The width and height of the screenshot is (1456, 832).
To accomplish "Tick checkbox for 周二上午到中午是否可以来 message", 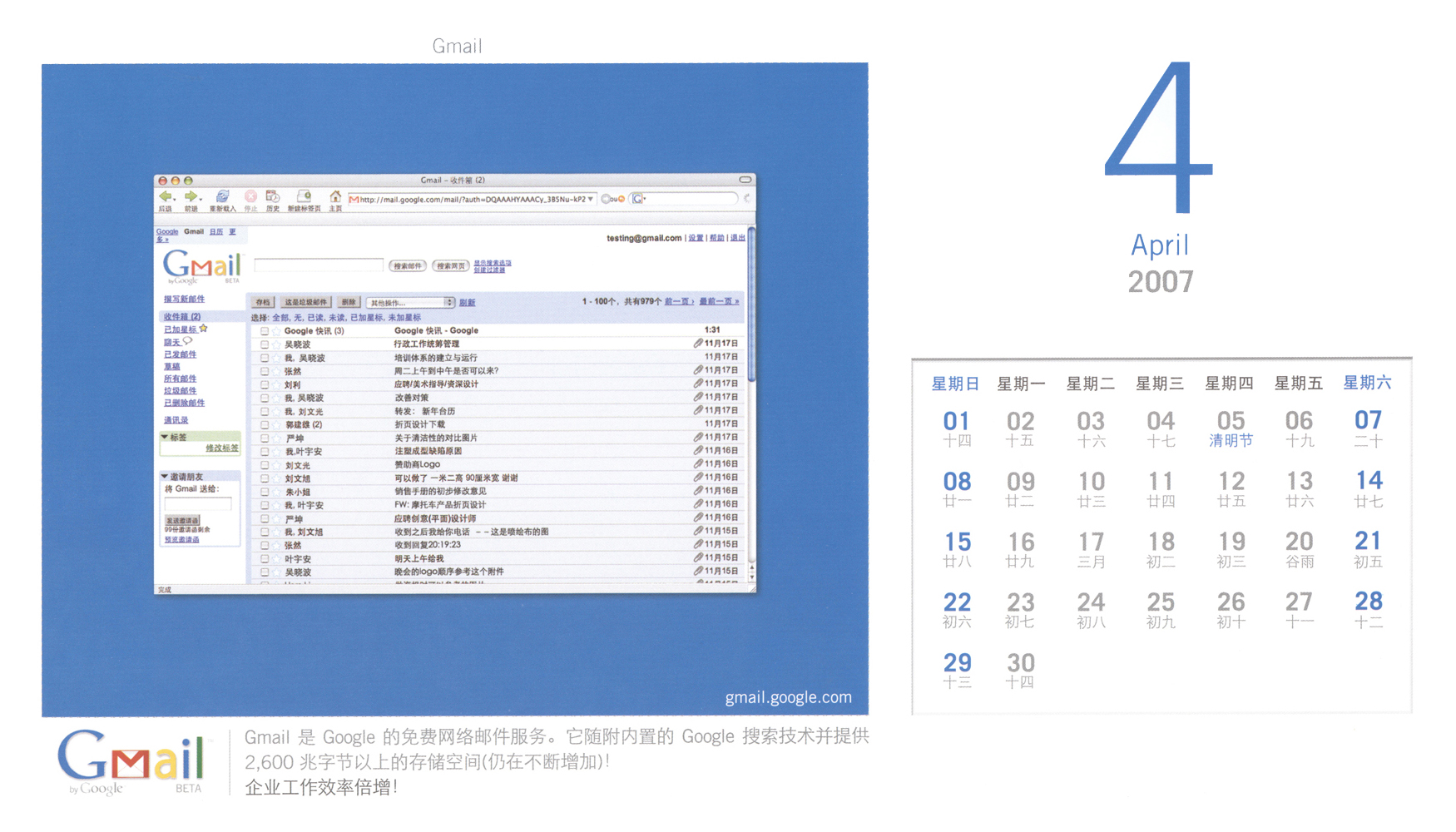I will (264, 371).
